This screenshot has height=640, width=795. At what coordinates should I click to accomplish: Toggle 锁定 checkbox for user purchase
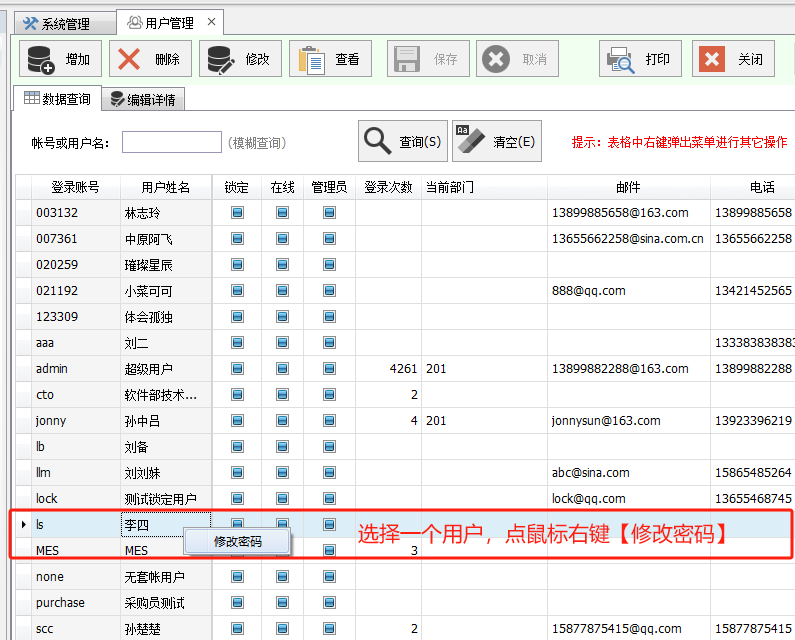click(x=237, y=602)
